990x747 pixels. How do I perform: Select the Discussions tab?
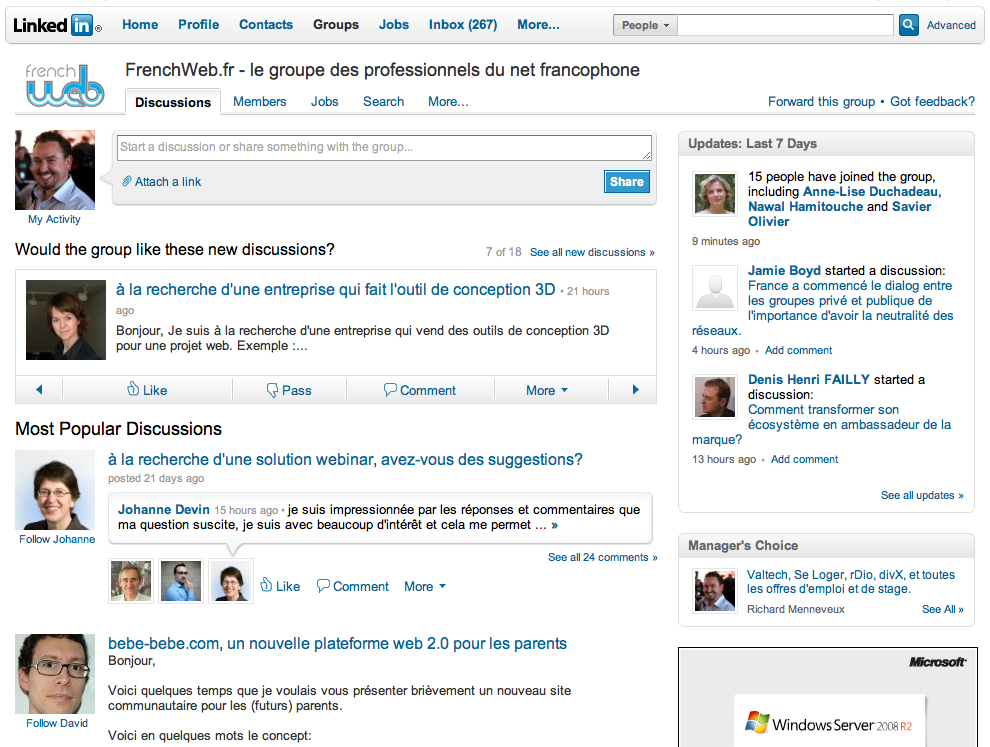(173, 102)
